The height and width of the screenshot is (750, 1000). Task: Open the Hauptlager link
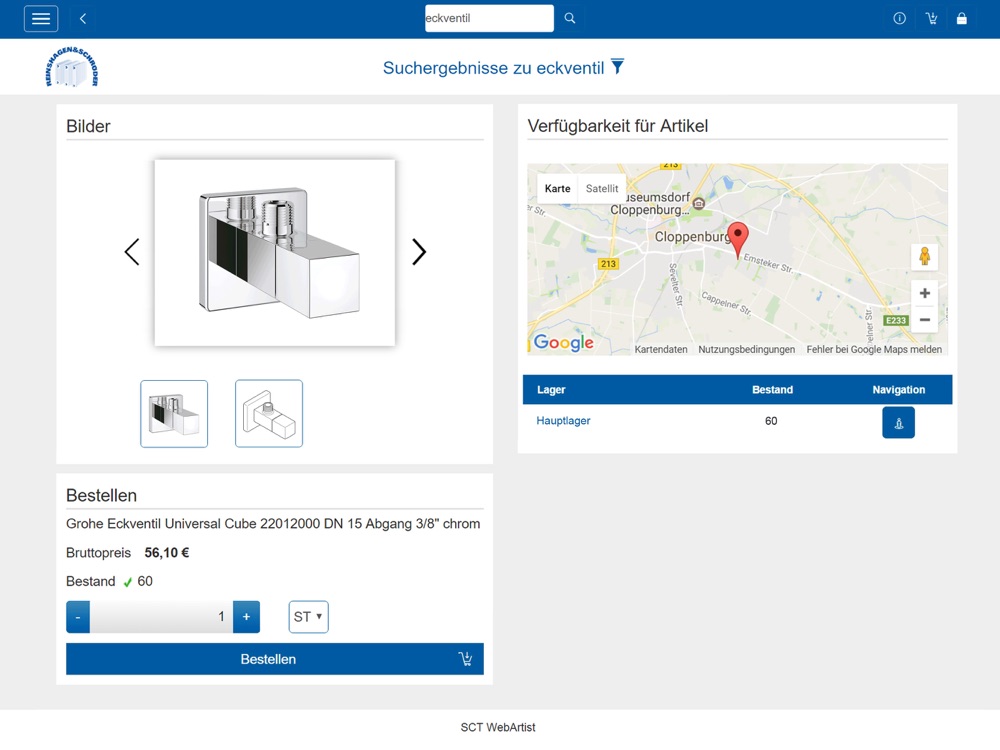click(x=563, y=421)
